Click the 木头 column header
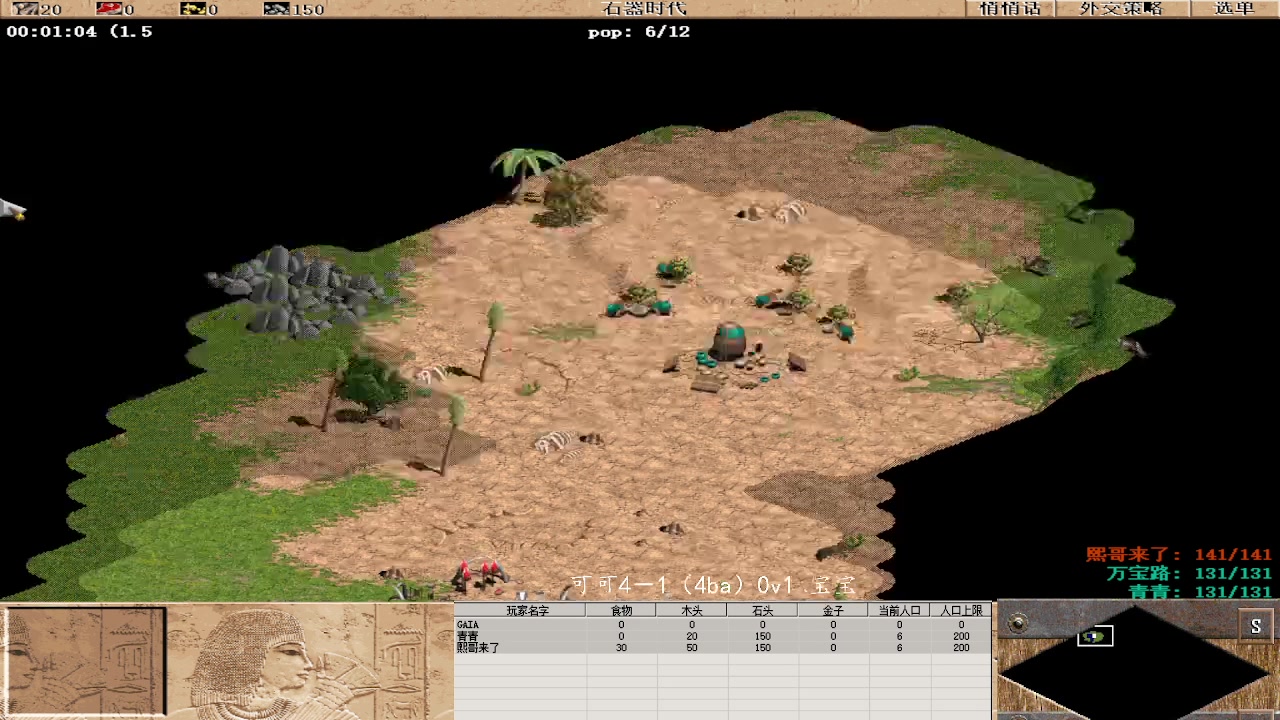 coord(692,610)
